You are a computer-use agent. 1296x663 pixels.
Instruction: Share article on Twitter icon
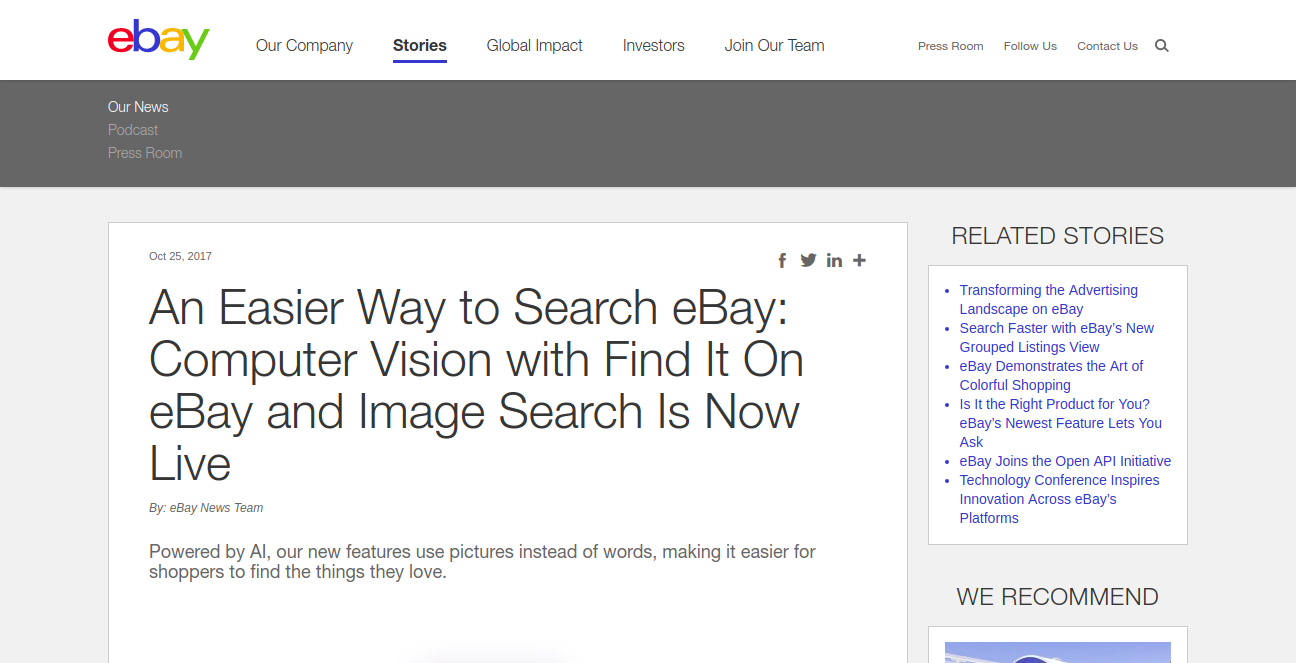[x=808, y=260]
